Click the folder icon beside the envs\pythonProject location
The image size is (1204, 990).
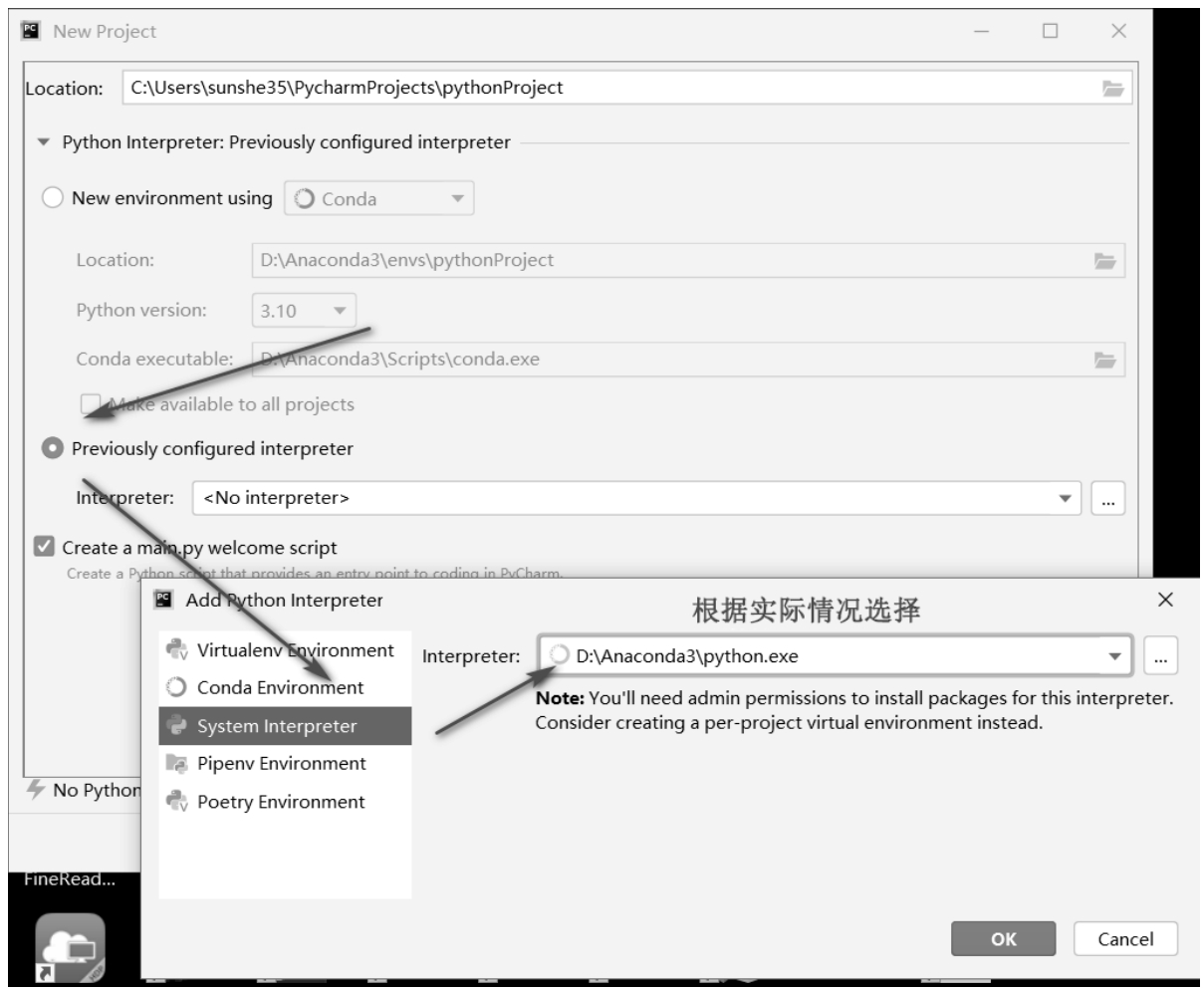point(1104,261)
